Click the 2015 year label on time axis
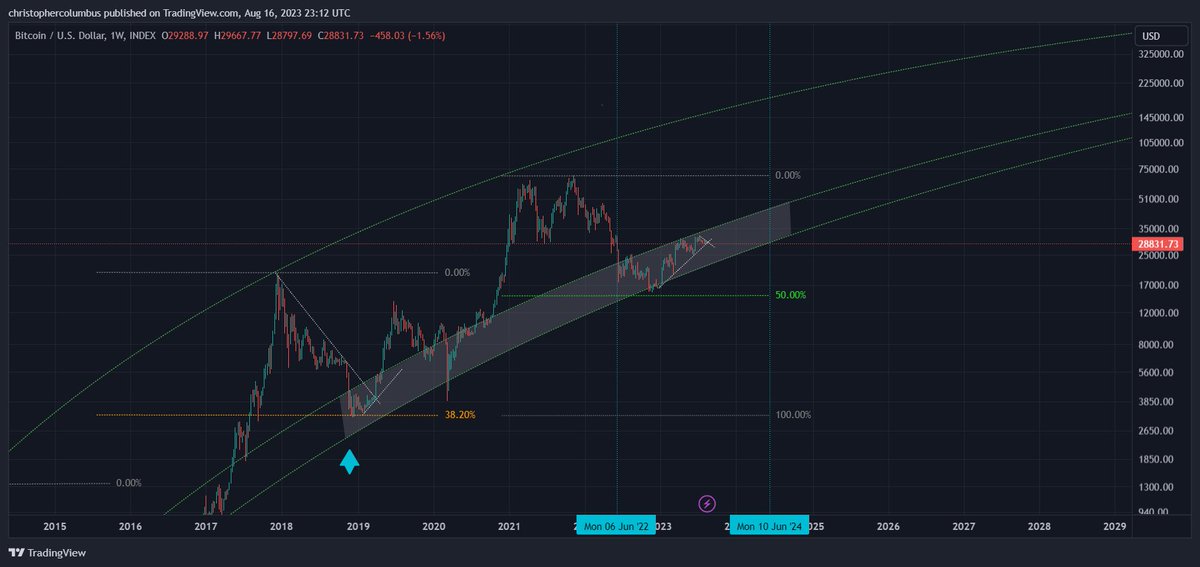Screen dimensions: 1200x567 click(55, 526)
